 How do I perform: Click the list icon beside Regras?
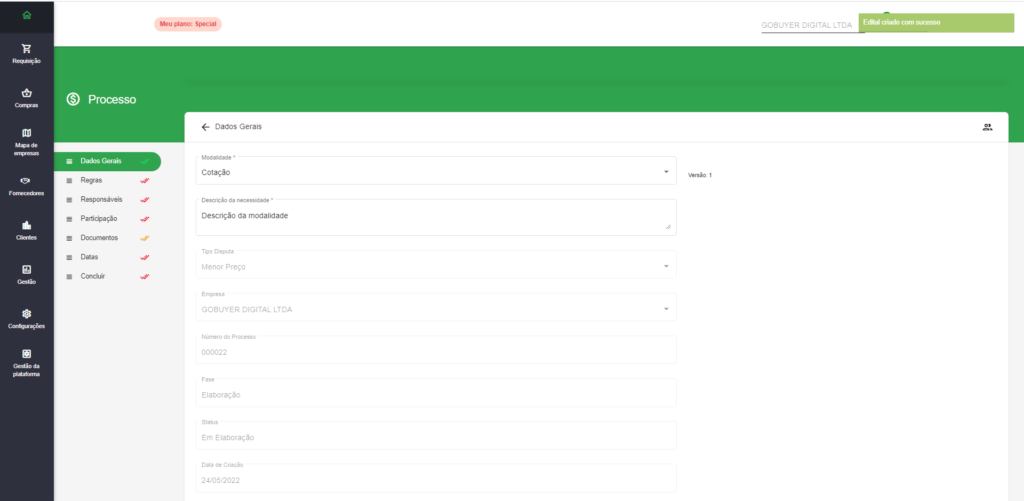69,180
